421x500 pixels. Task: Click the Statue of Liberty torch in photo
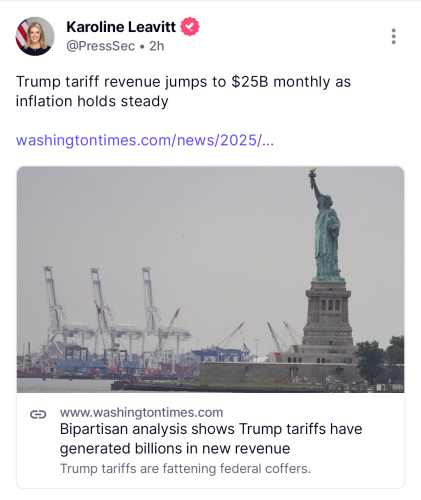pyautogui.click(x=312, y=173)
